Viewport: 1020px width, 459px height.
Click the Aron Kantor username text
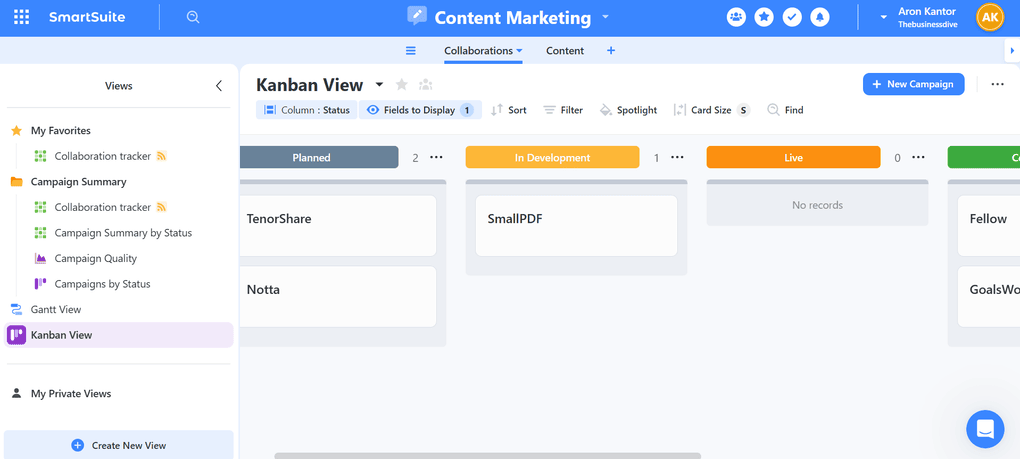pyautogui.click(x=927, y=12)
